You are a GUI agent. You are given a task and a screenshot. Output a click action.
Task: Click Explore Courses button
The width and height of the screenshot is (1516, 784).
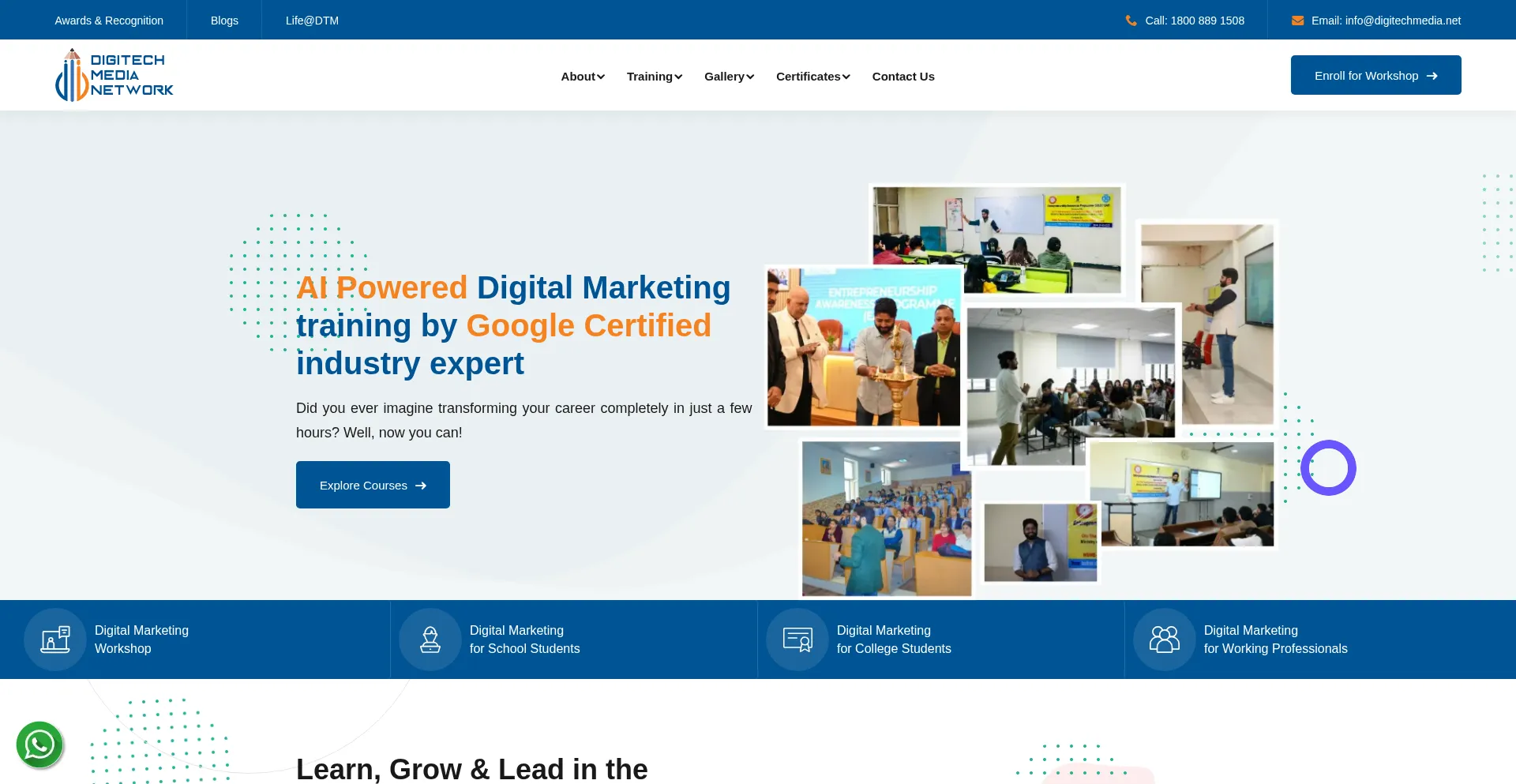(373, 485)
